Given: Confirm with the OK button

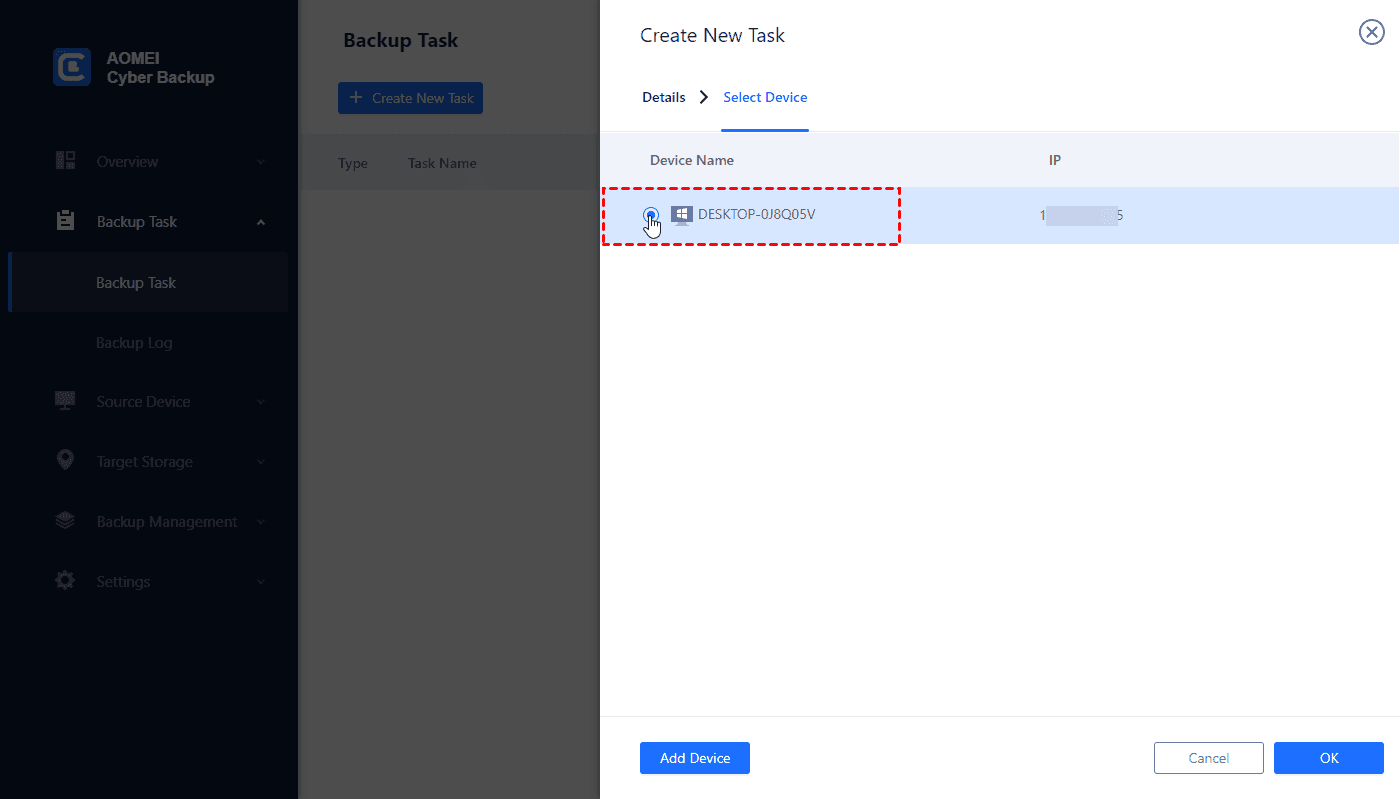Looking at the screenshot, I should tap(1329, 758).
